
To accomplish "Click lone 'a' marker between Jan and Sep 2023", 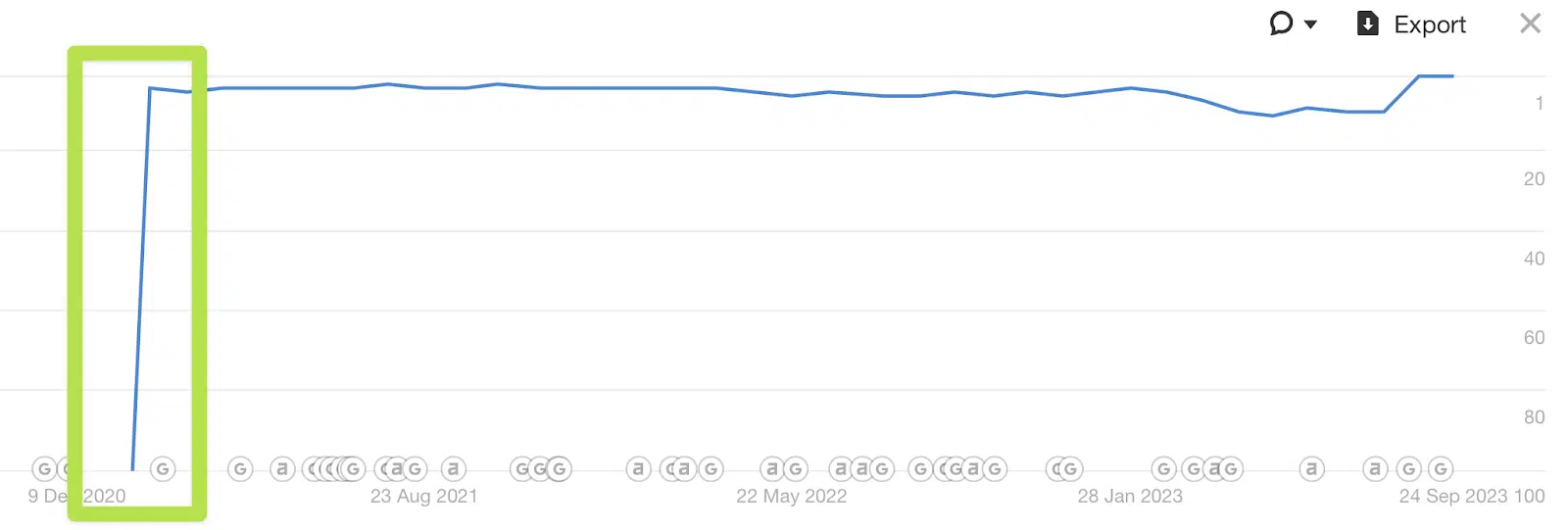I will click(x=1311, y=469).
